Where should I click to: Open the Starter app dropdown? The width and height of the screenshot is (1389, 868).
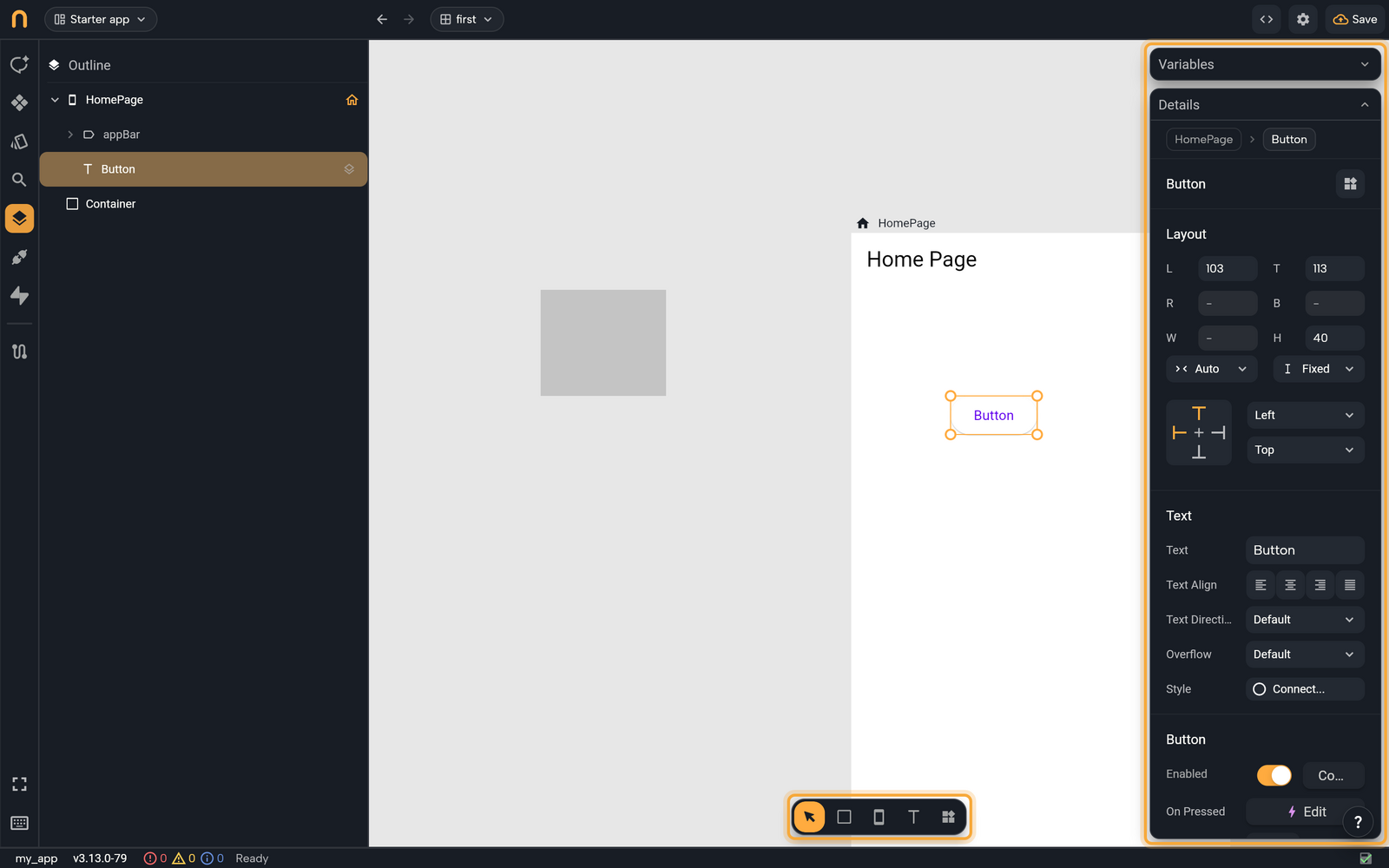click(x=101, y=19)
